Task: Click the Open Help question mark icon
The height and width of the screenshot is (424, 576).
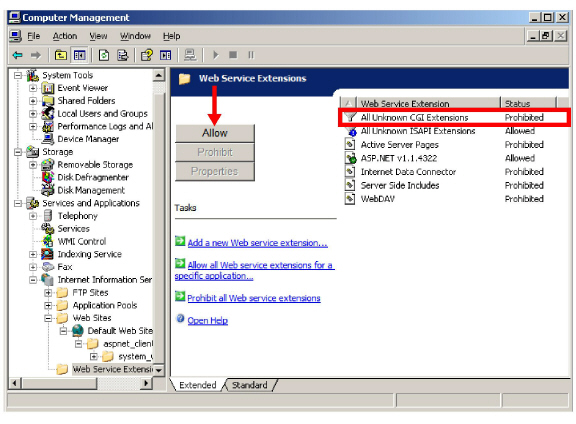Action: [180, 319]
